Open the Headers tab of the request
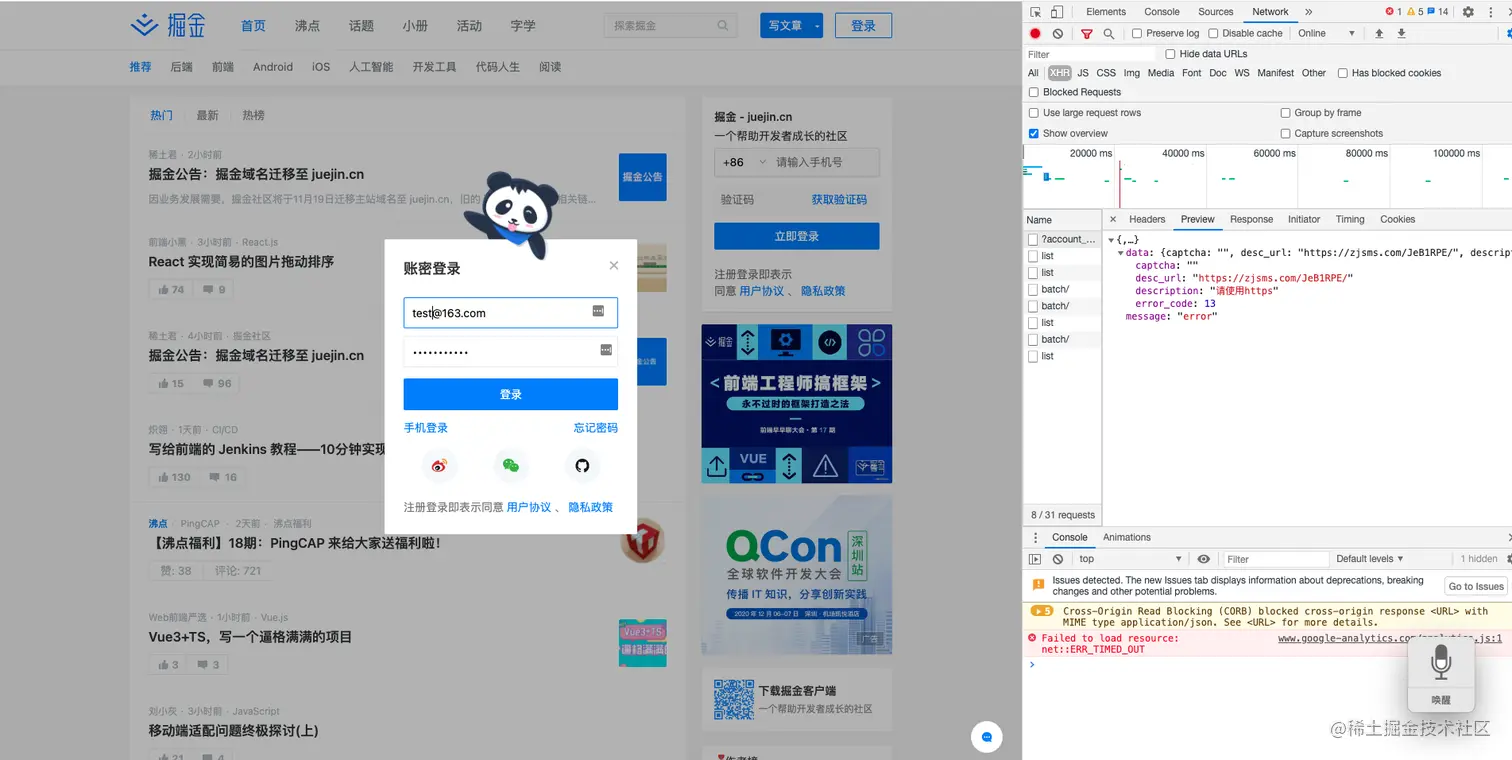Viewport: 1512px width, 760px height. point(1147,219)
